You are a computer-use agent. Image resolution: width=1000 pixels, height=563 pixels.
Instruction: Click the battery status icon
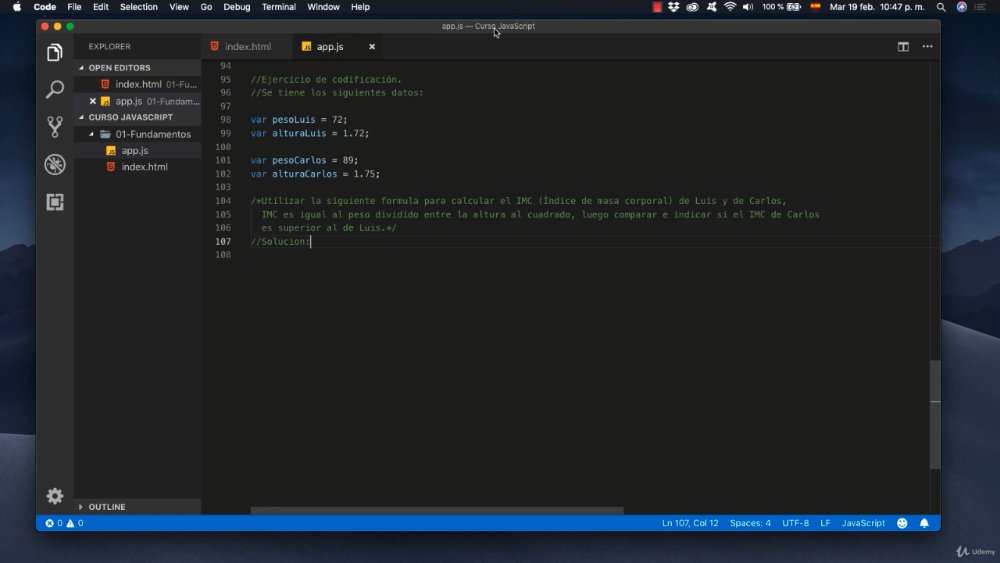coord(794,7)
